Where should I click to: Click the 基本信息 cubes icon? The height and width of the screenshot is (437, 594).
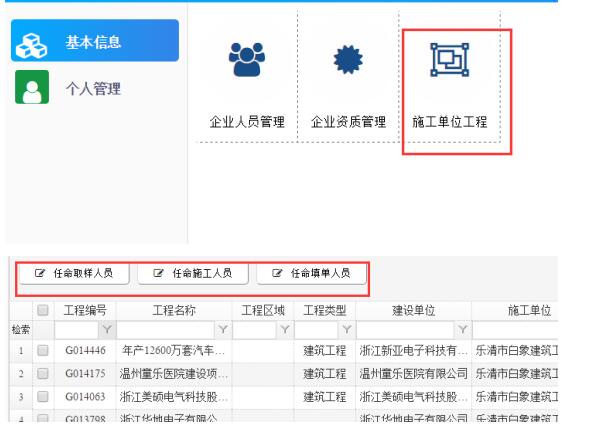(x=31, y=46)
